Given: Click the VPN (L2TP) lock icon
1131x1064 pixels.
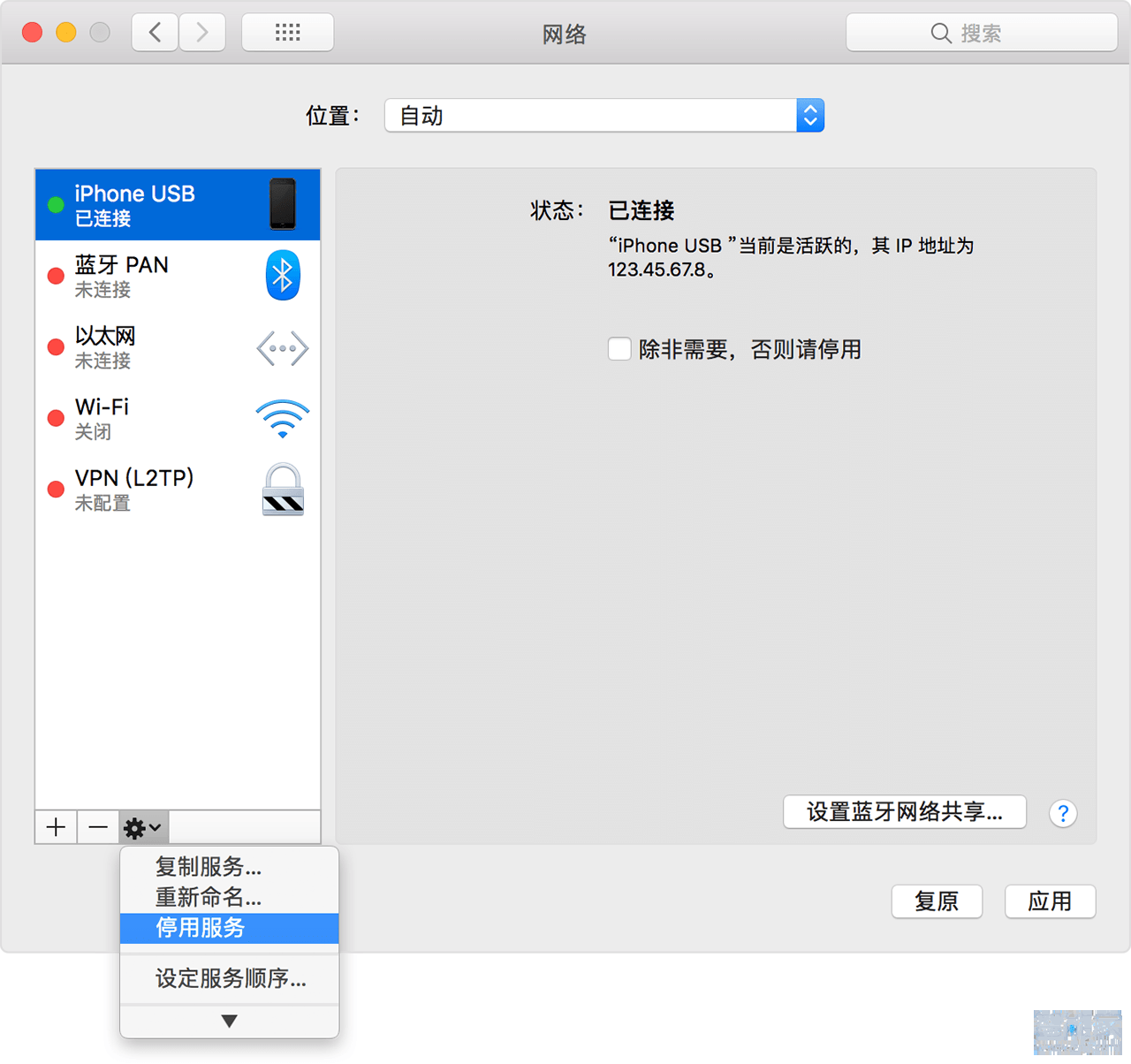Looking at the screenshot, I should click(282, 489).
